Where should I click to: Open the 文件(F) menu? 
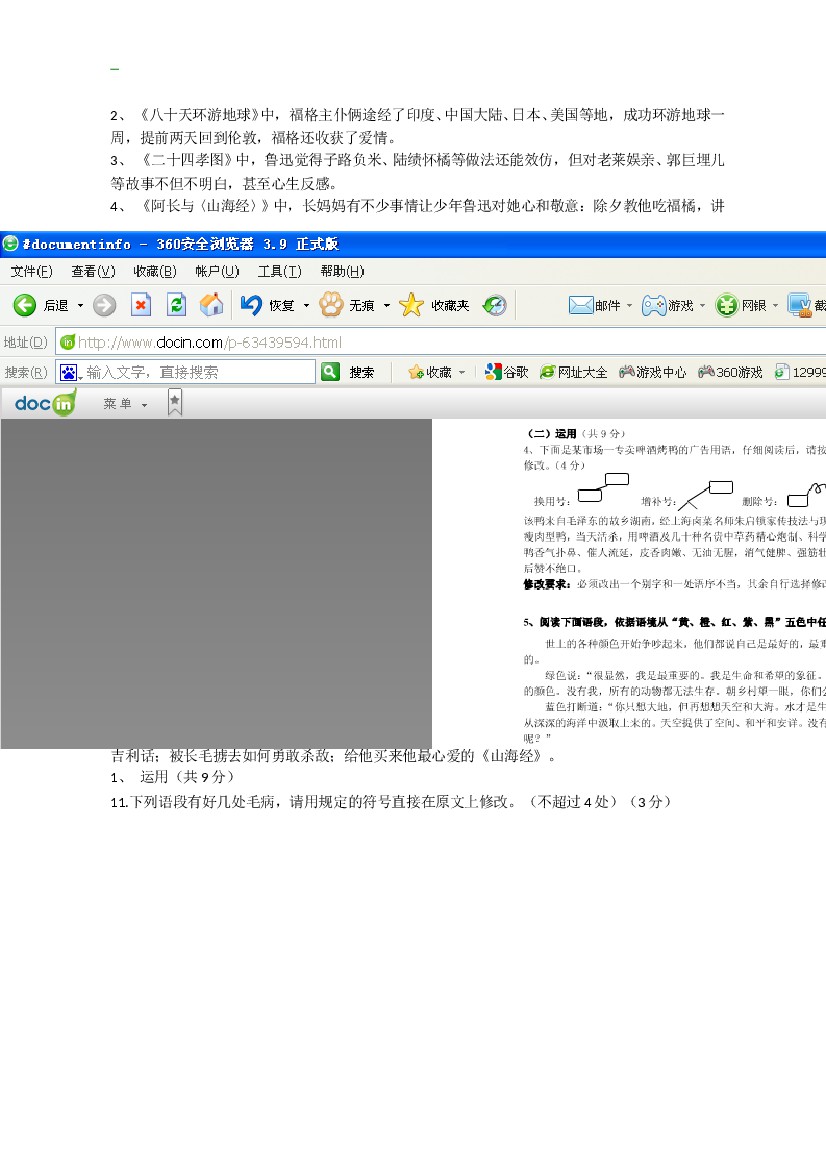pos(31,271)
